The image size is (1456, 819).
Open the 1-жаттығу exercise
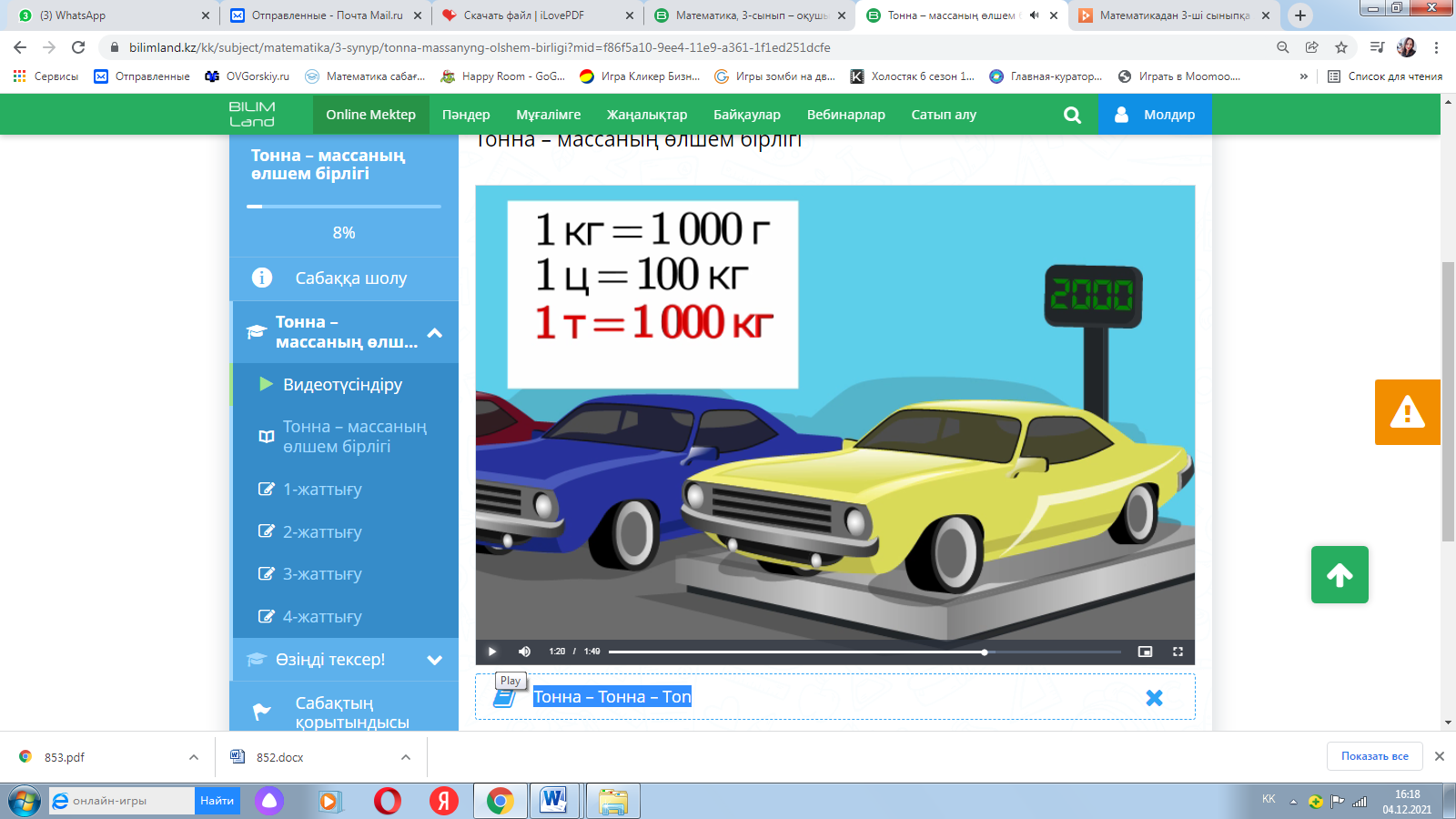[322, 490]
